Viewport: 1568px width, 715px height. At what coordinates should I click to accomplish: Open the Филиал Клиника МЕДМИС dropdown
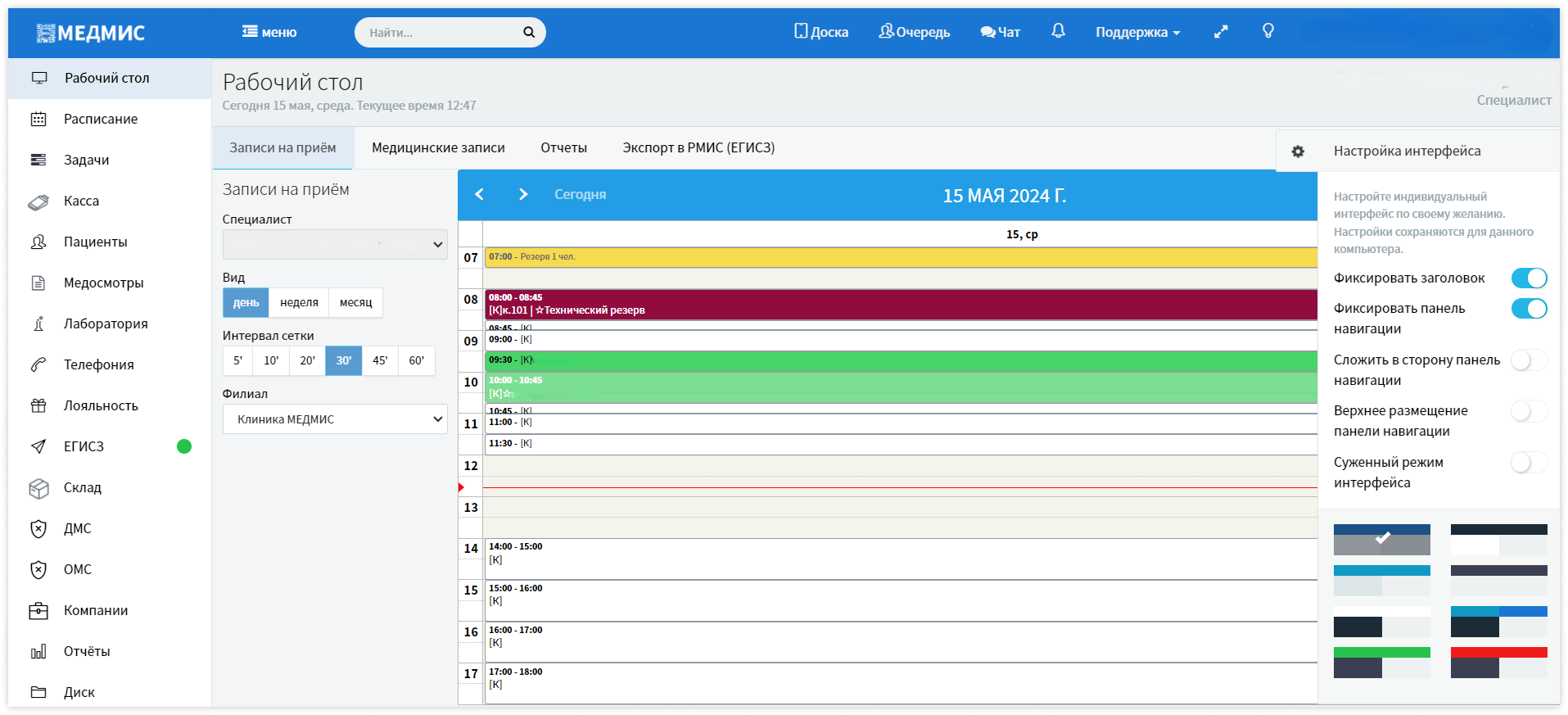click(335, 419)
